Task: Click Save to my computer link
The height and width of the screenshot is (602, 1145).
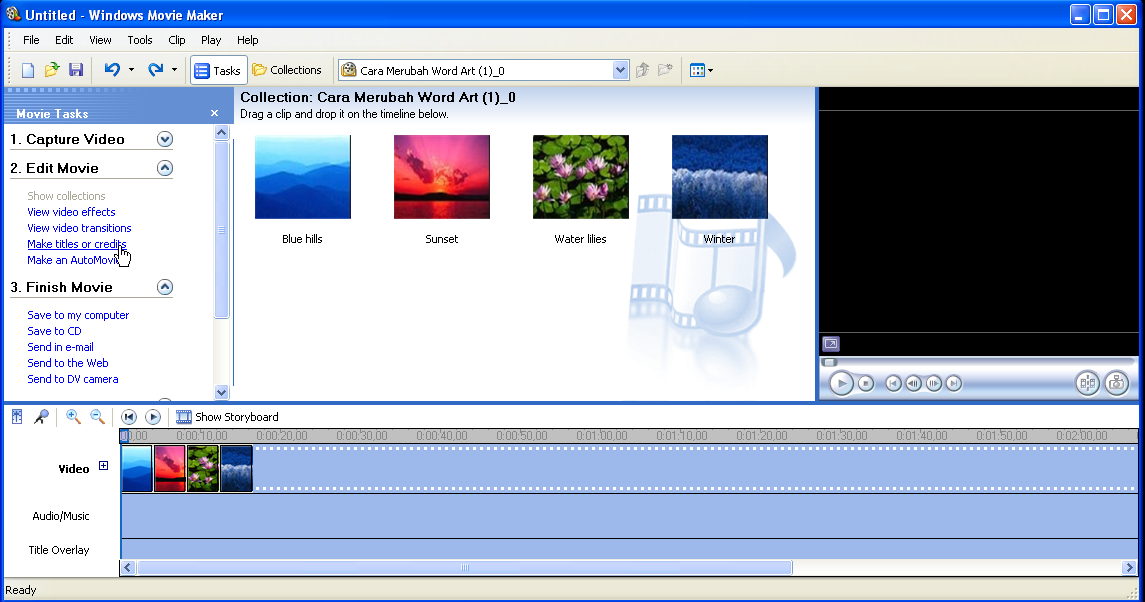Action: click(x=78, y=315)
